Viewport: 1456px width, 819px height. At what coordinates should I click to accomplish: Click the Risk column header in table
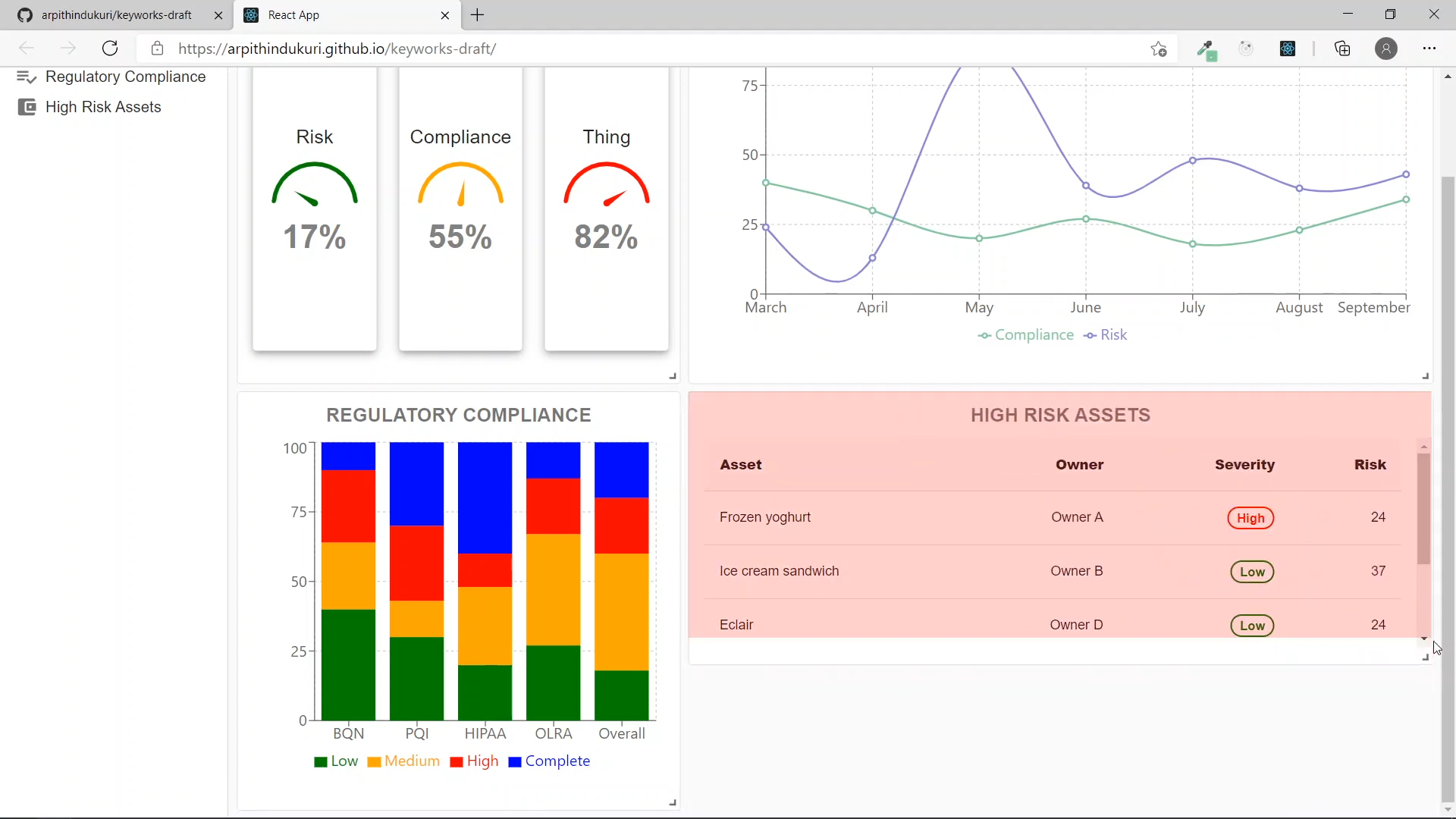1370,465
